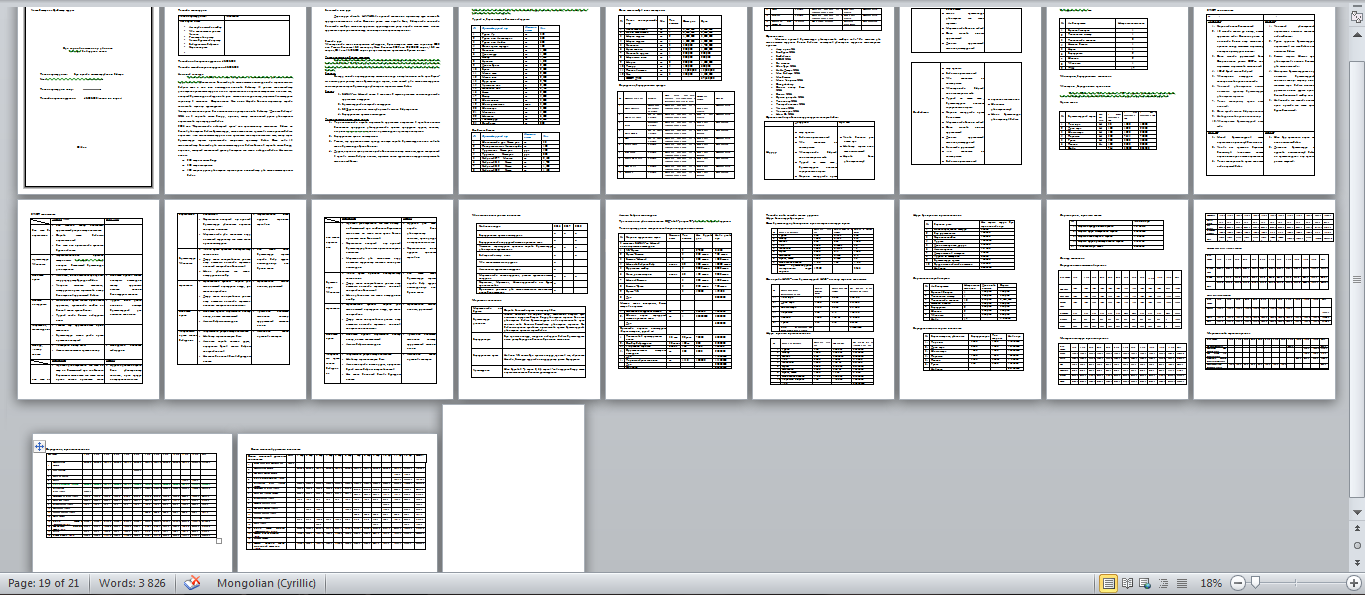Click the Zoom Out minus button

[1238, 583]
